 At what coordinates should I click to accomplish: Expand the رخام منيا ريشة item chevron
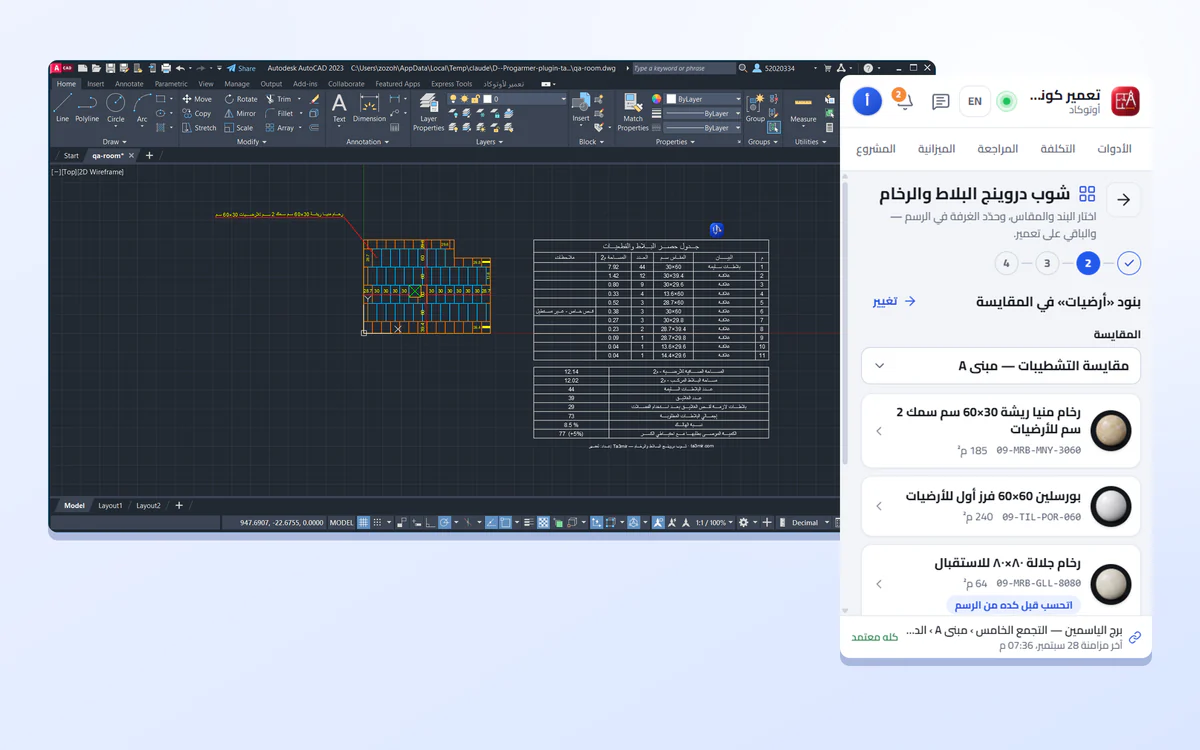point(879,431)
